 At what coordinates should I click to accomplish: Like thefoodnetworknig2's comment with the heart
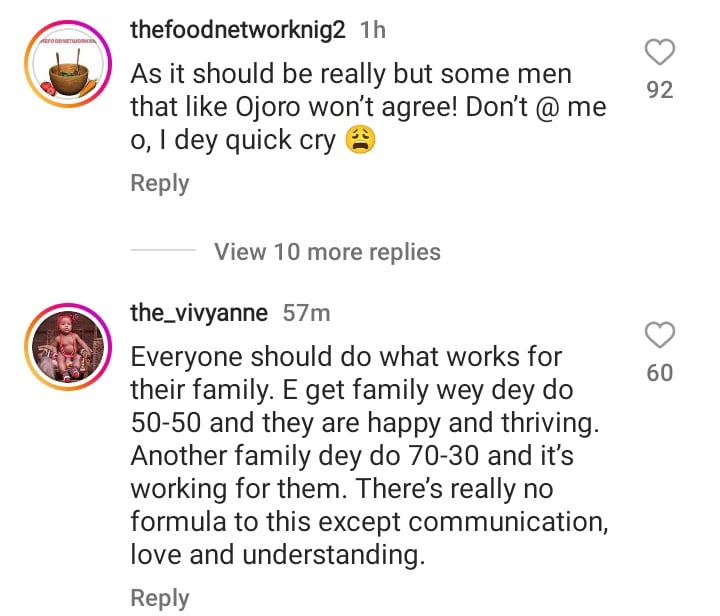(660, 51)
